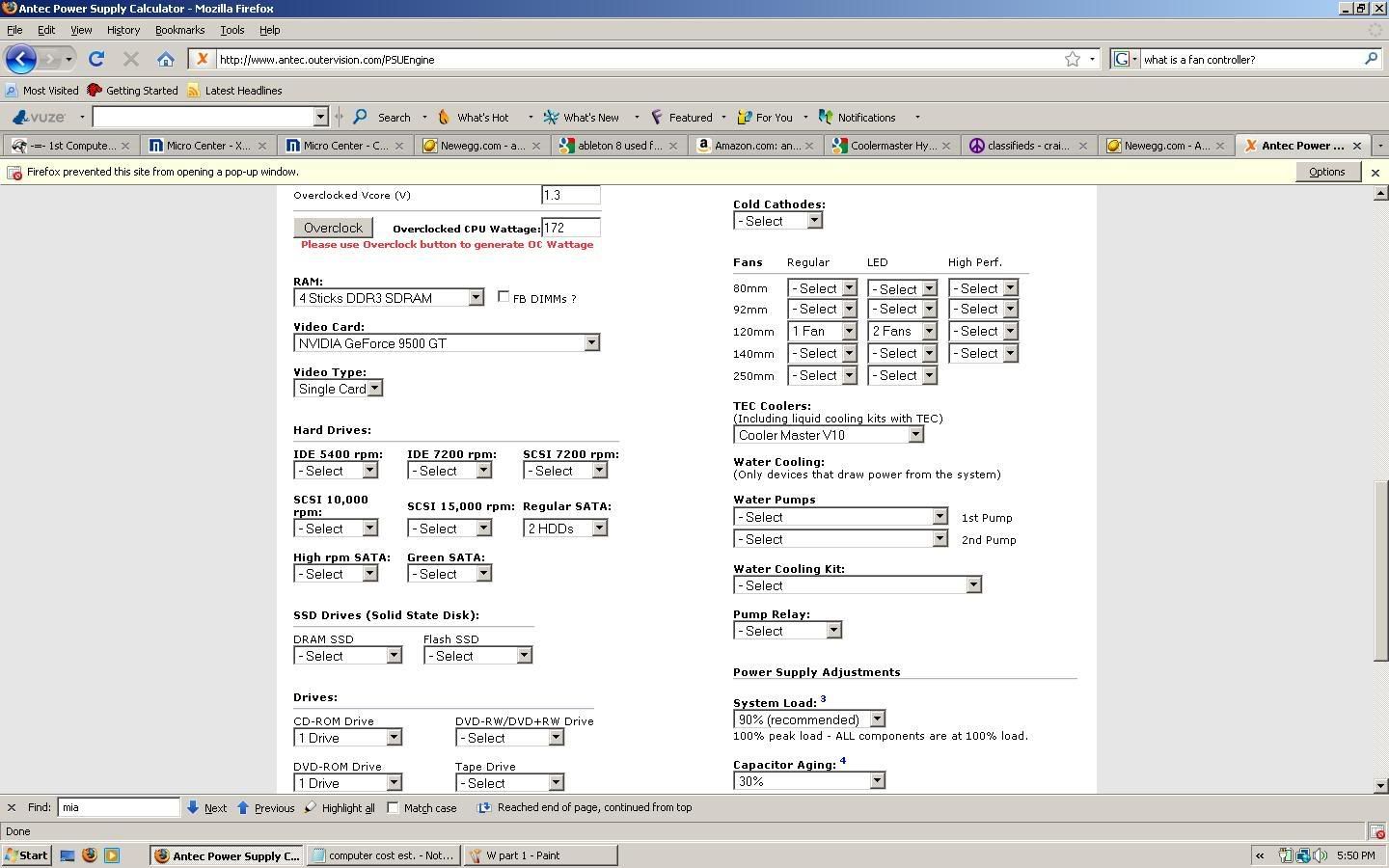Open the Regular SATA dropdown
Viewport: 1389px width, 868px height.
tap(565, 528)
